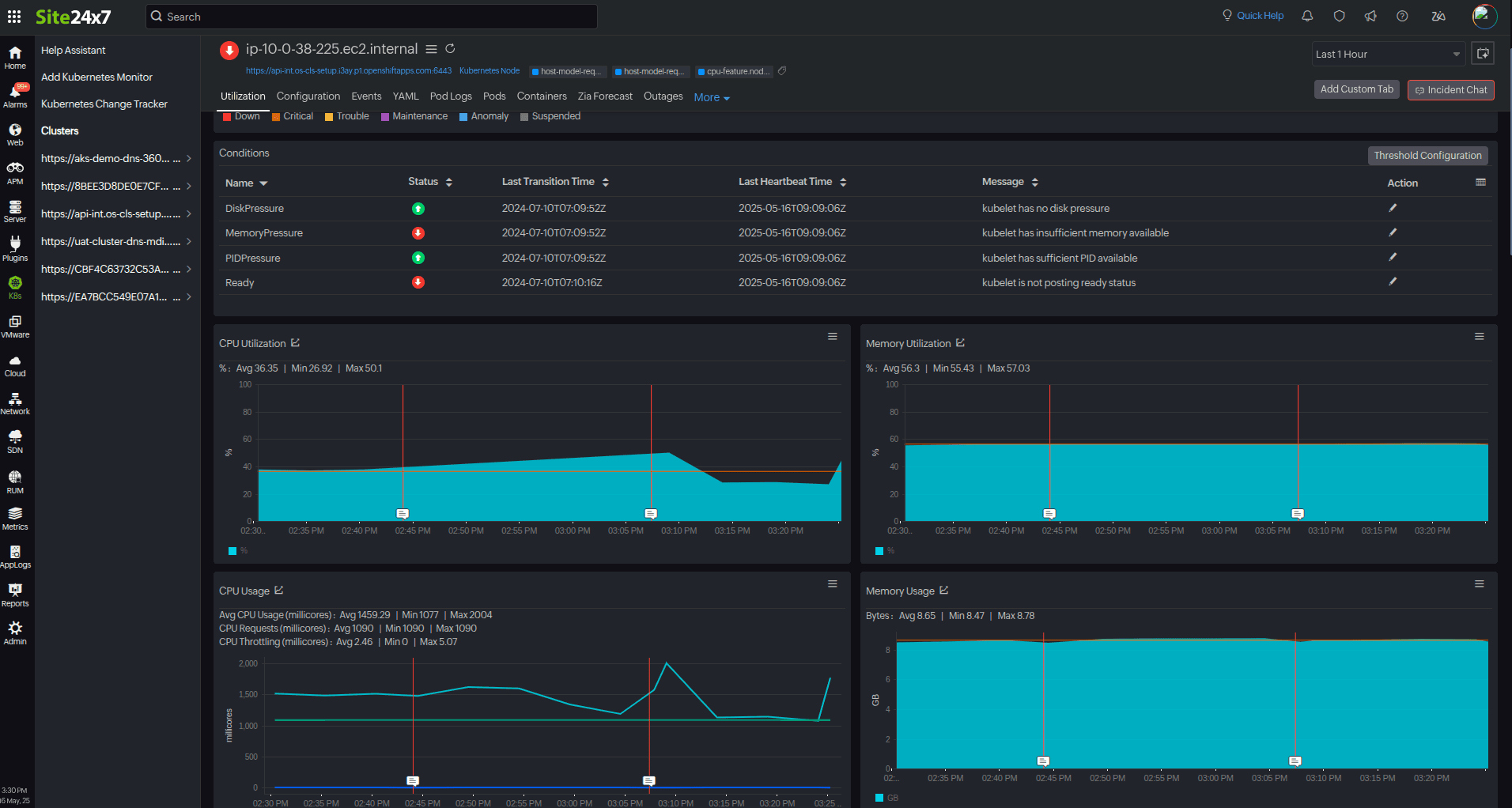Edit the MemoryPressure condition pencil icon
The image size is (1512, 808).
pyautogui.click(x=1393, y=232)
